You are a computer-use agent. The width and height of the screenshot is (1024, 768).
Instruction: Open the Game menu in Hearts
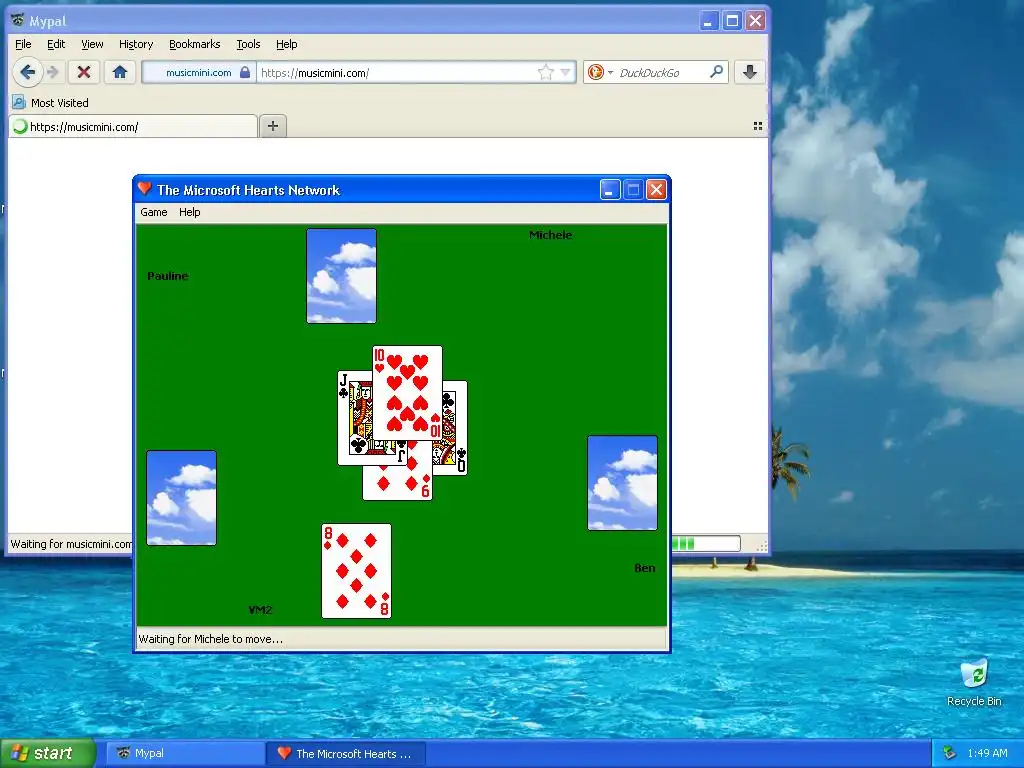click(153, 212)
